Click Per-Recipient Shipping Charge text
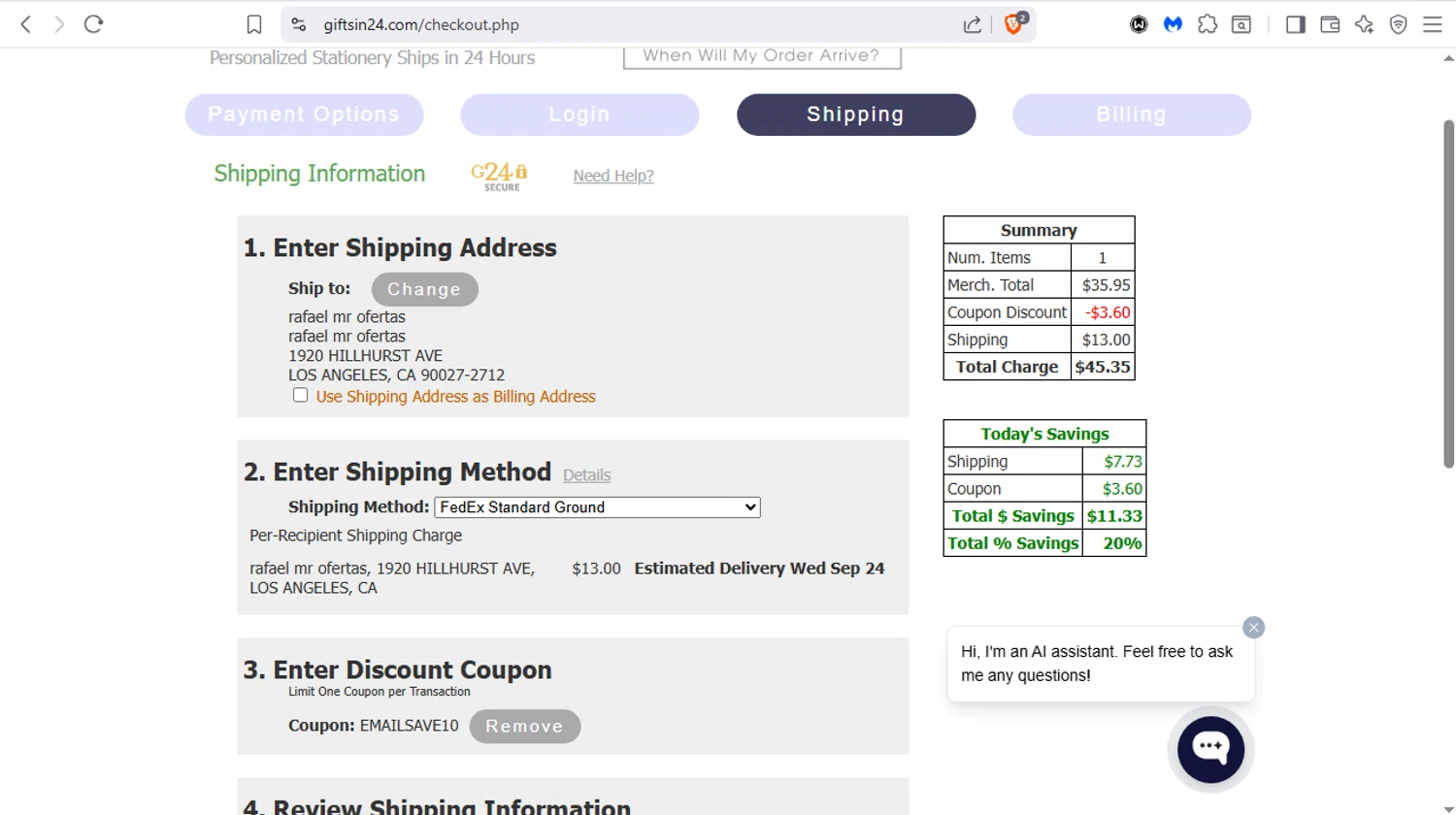 point(355,536)
